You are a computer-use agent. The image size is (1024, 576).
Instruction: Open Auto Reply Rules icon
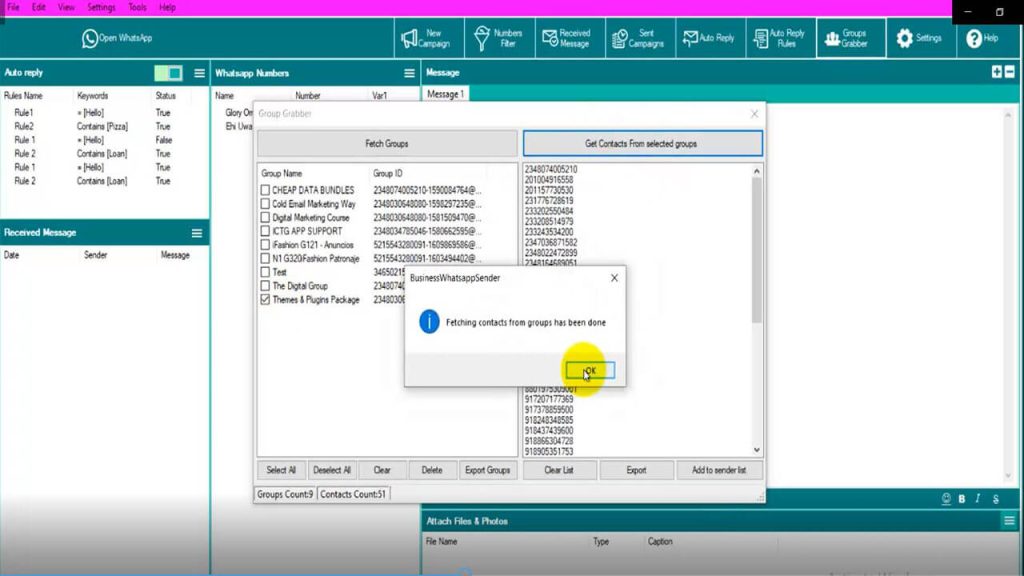point(778,38)
